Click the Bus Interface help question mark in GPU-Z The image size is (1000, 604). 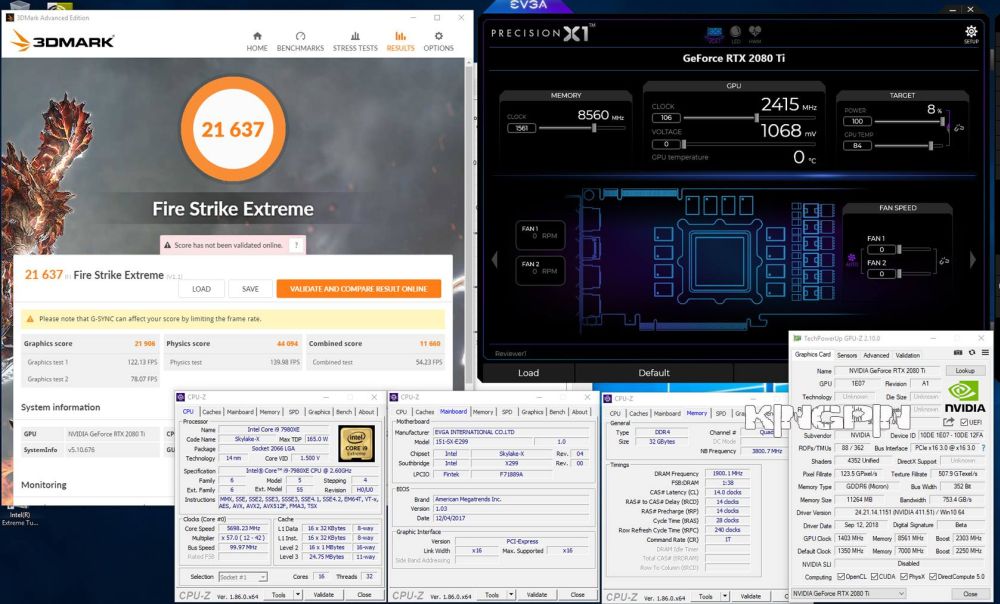click(x=983, y=449)
